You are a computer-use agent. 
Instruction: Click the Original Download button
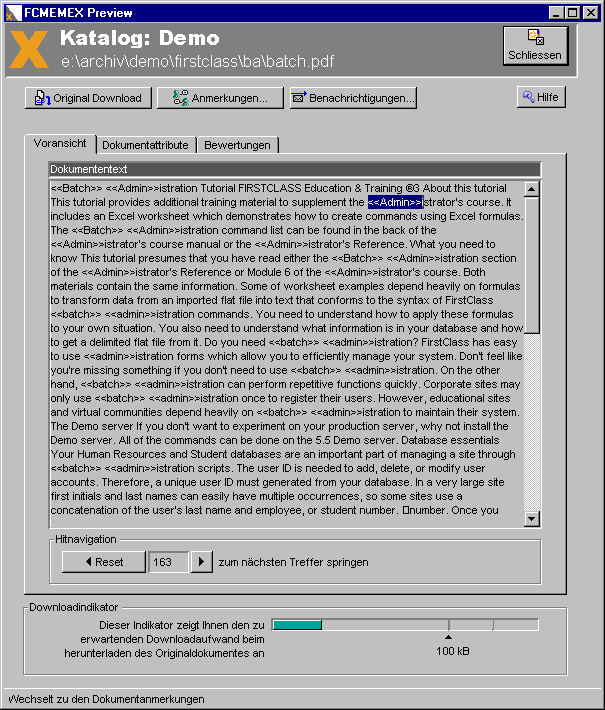click(88, 98)
